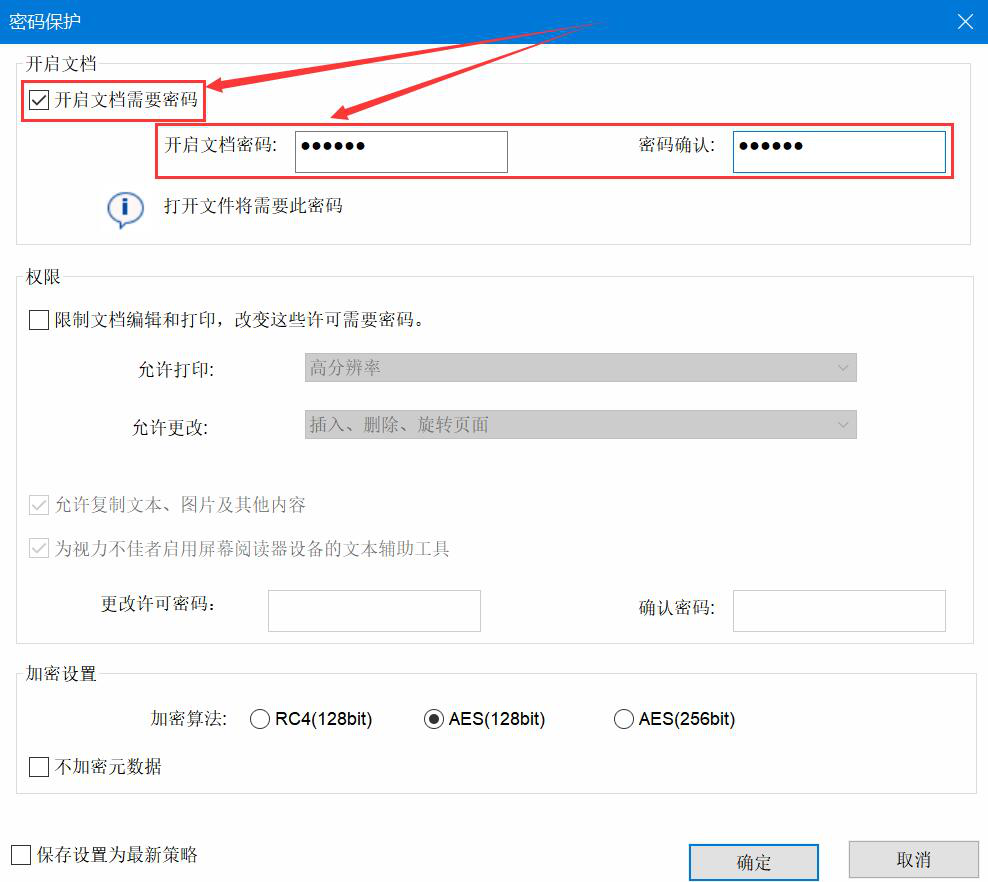The height and width of the screenshot is (882, 988).
Task: Select AES(128bit) encryption algorithm
Action: click(434, 719)
